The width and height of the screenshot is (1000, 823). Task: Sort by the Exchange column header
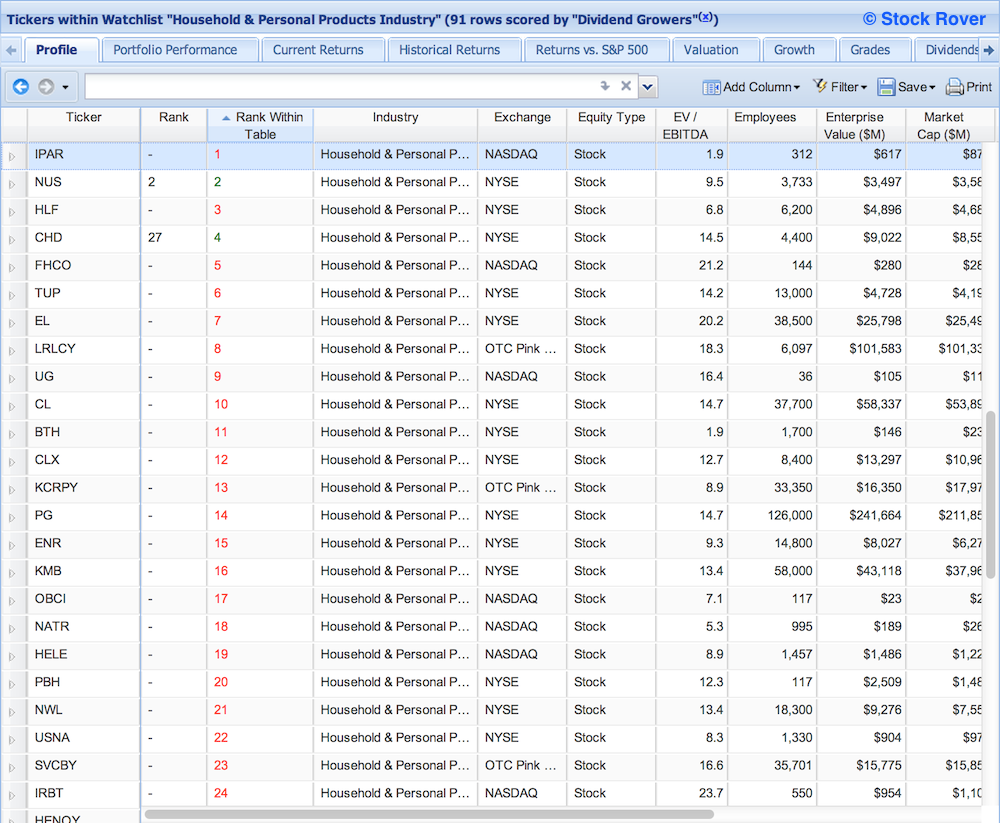[522, 125]
